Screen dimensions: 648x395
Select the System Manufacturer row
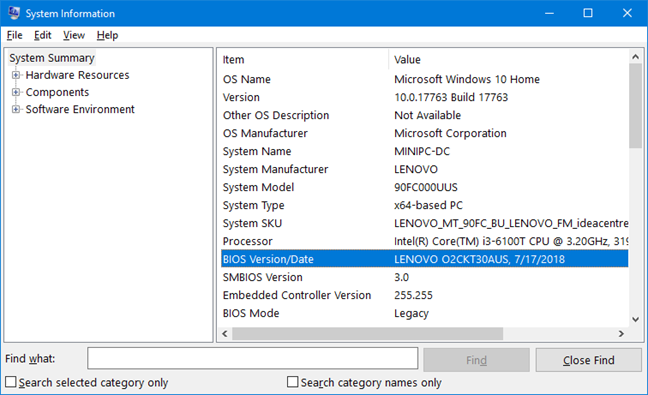point(424,169)
